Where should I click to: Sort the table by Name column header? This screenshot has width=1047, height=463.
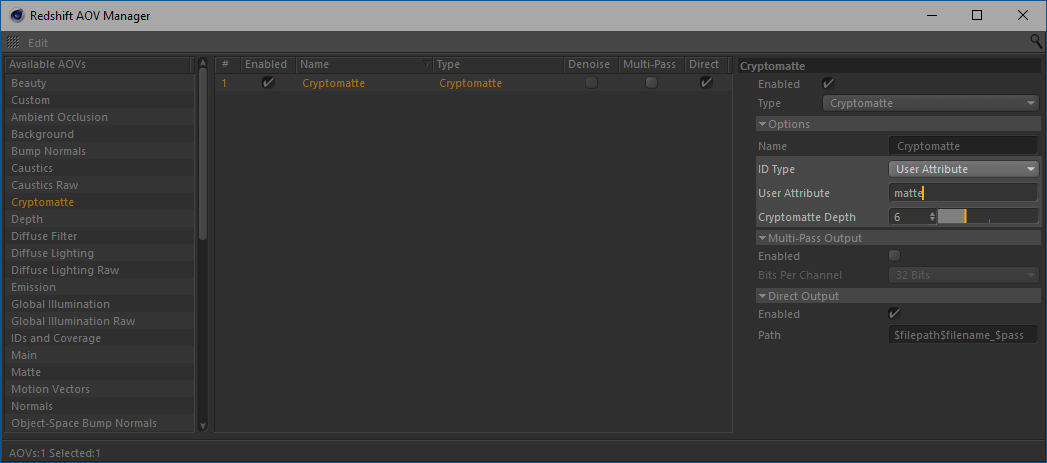tap(364, 64)
